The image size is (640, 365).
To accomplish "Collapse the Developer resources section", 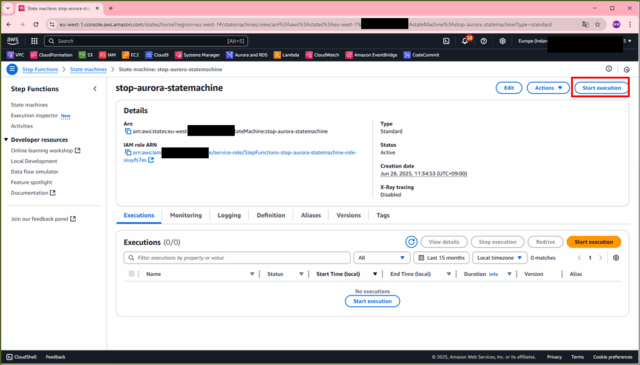I will click(6, 140).
